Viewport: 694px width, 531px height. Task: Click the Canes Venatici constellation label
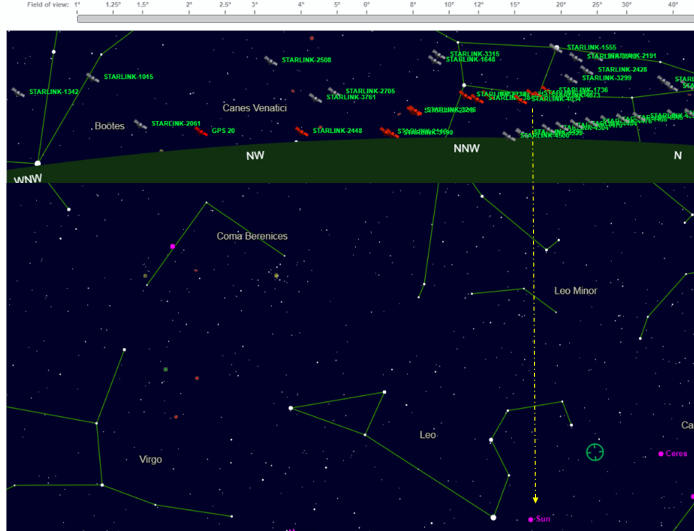(x=254, y=107)
